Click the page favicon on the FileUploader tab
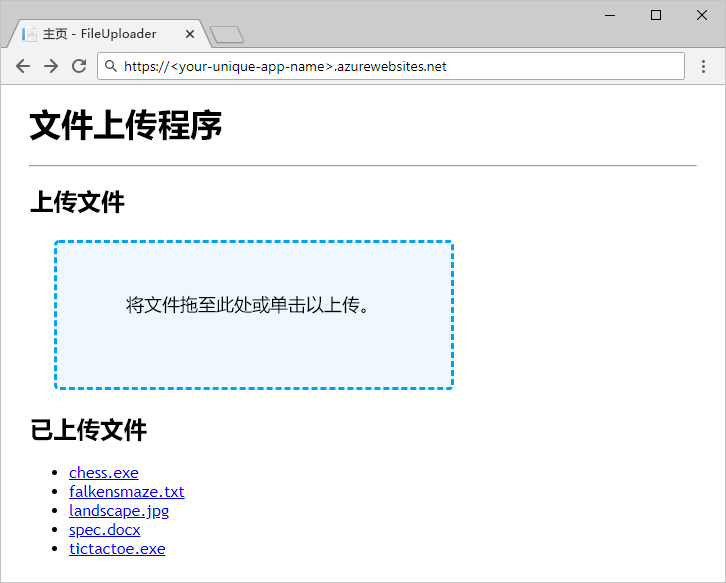 [29, 34]
